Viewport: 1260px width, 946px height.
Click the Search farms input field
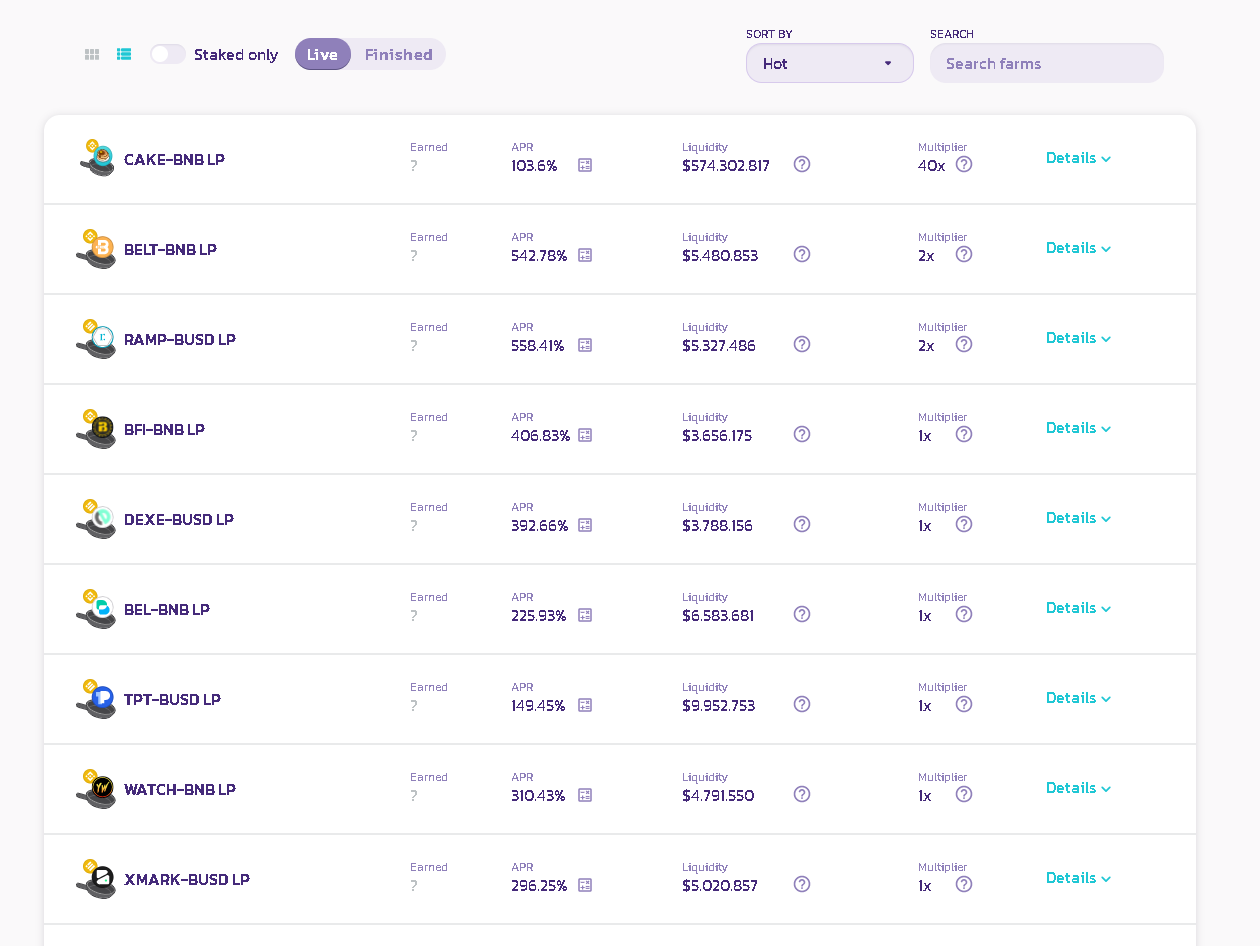point(1046,63)
